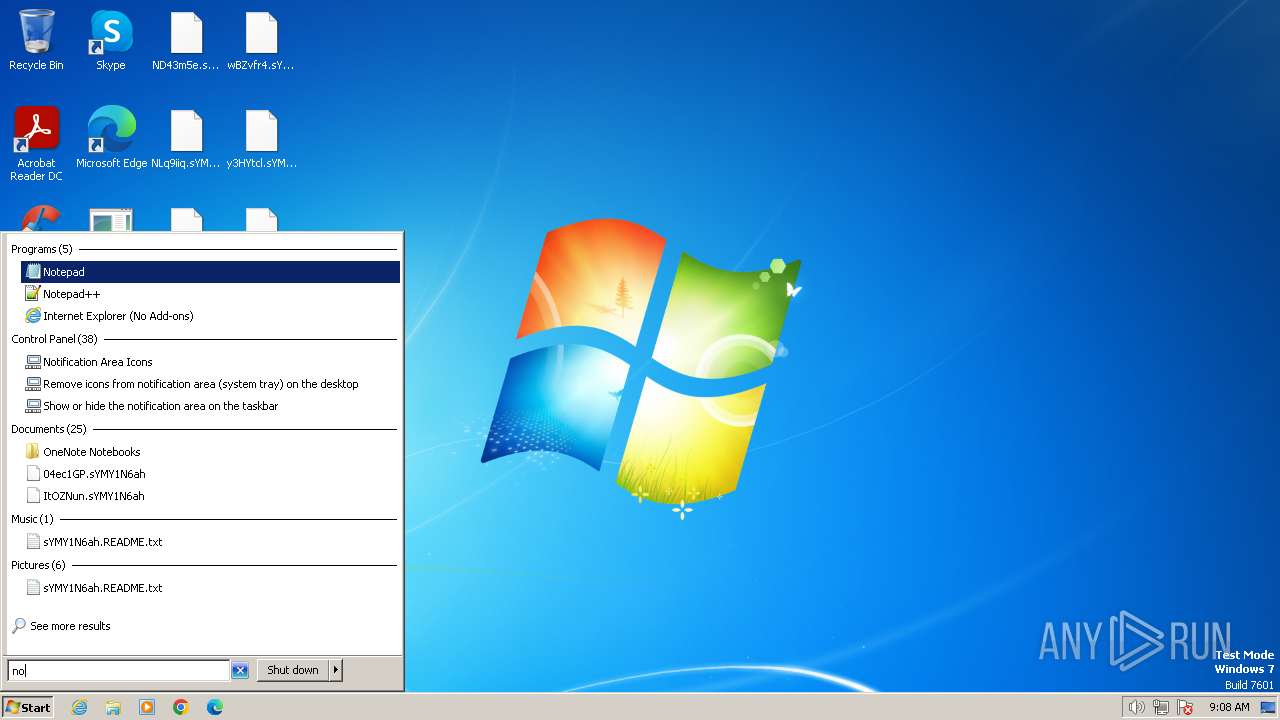Open Action Center flag tray icon
Viewport: 1280px width, 720px height.
click(x=1186, y=707)
